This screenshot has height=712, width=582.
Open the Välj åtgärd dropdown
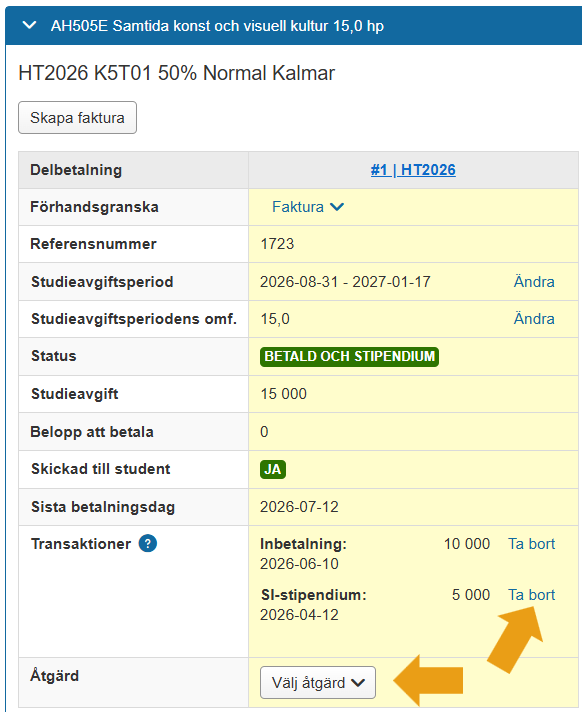coord(318,682)
